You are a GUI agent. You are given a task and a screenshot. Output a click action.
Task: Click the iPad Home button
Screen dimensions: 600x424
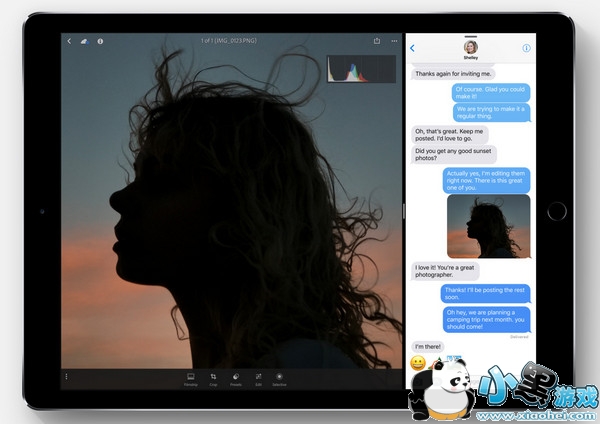point(557,211)
